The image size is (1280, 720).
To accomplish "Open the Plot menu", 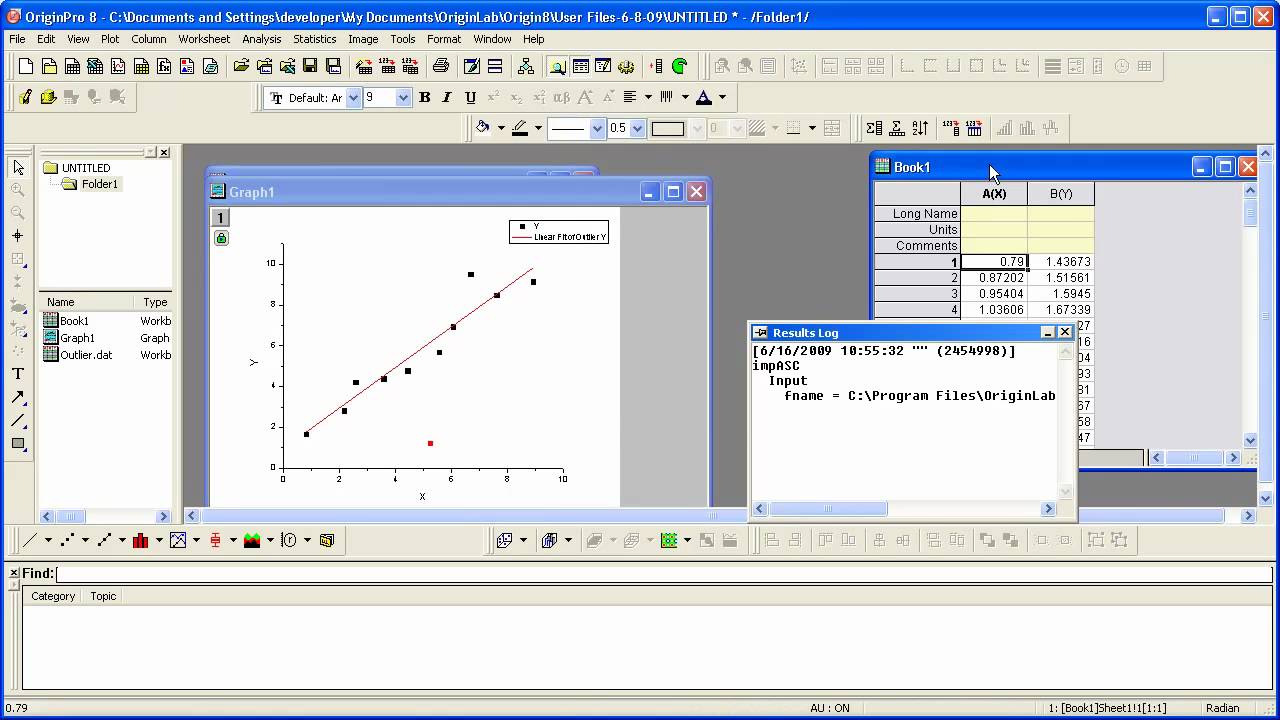I will click(x=110, y=39).
